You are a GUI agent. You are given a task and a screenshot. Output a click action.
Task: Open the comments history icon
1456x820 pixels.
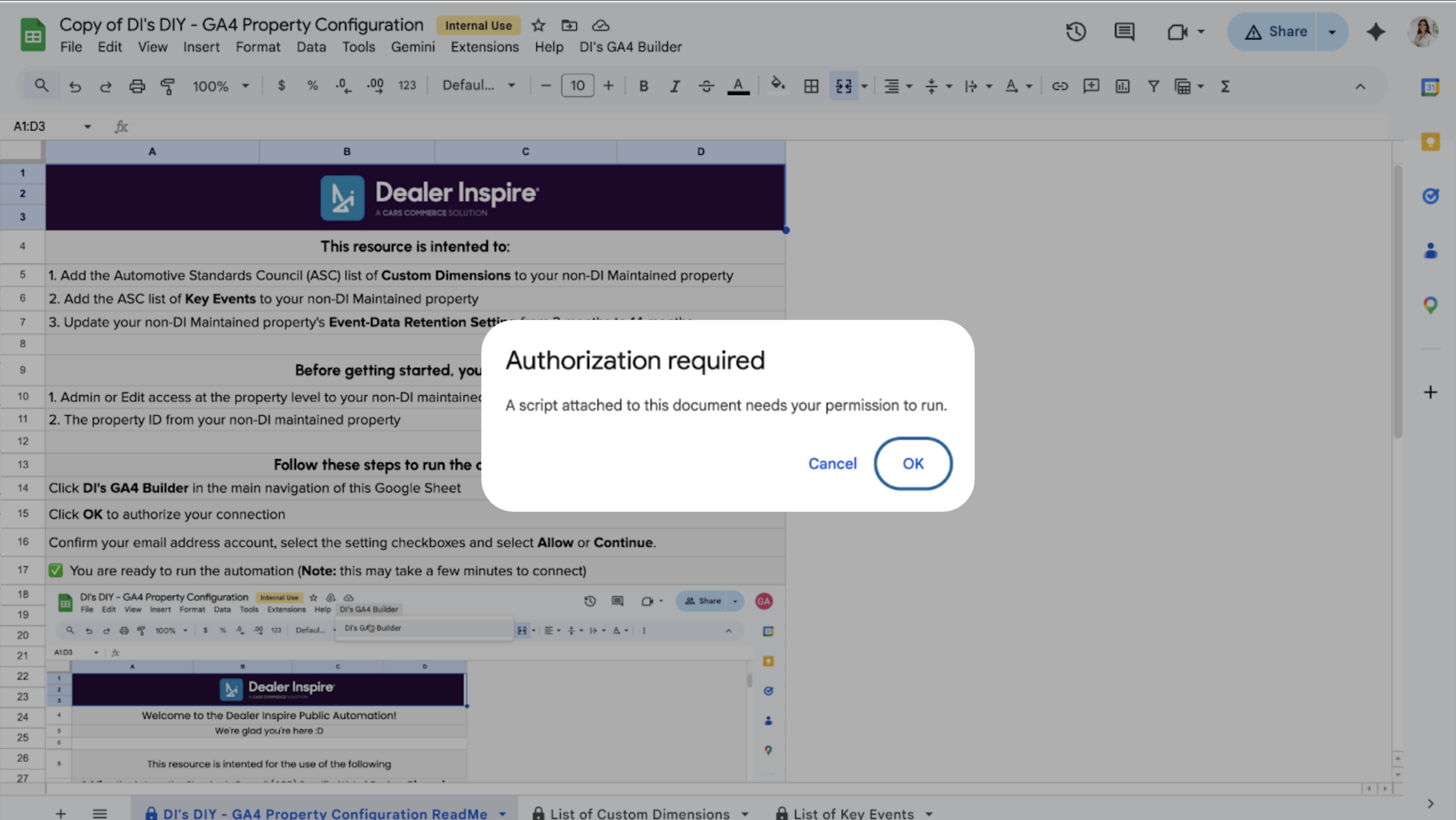pyautogui.click(x=1124, y=31)
